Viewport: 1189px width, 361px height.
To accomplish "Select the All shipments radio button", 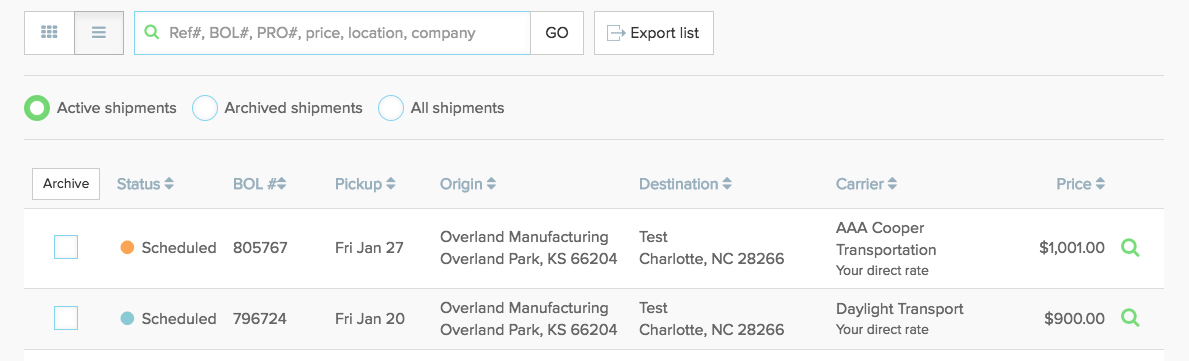I will click(x=391, y=108).
